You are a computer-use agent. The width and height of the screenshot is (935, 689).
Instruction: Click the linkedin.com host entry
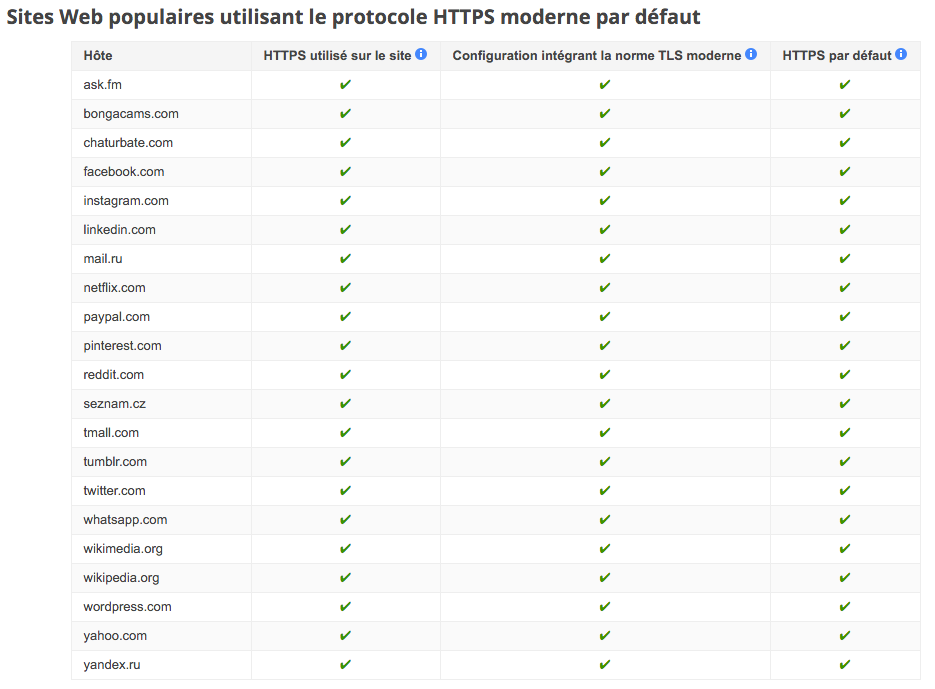[120, 230]
